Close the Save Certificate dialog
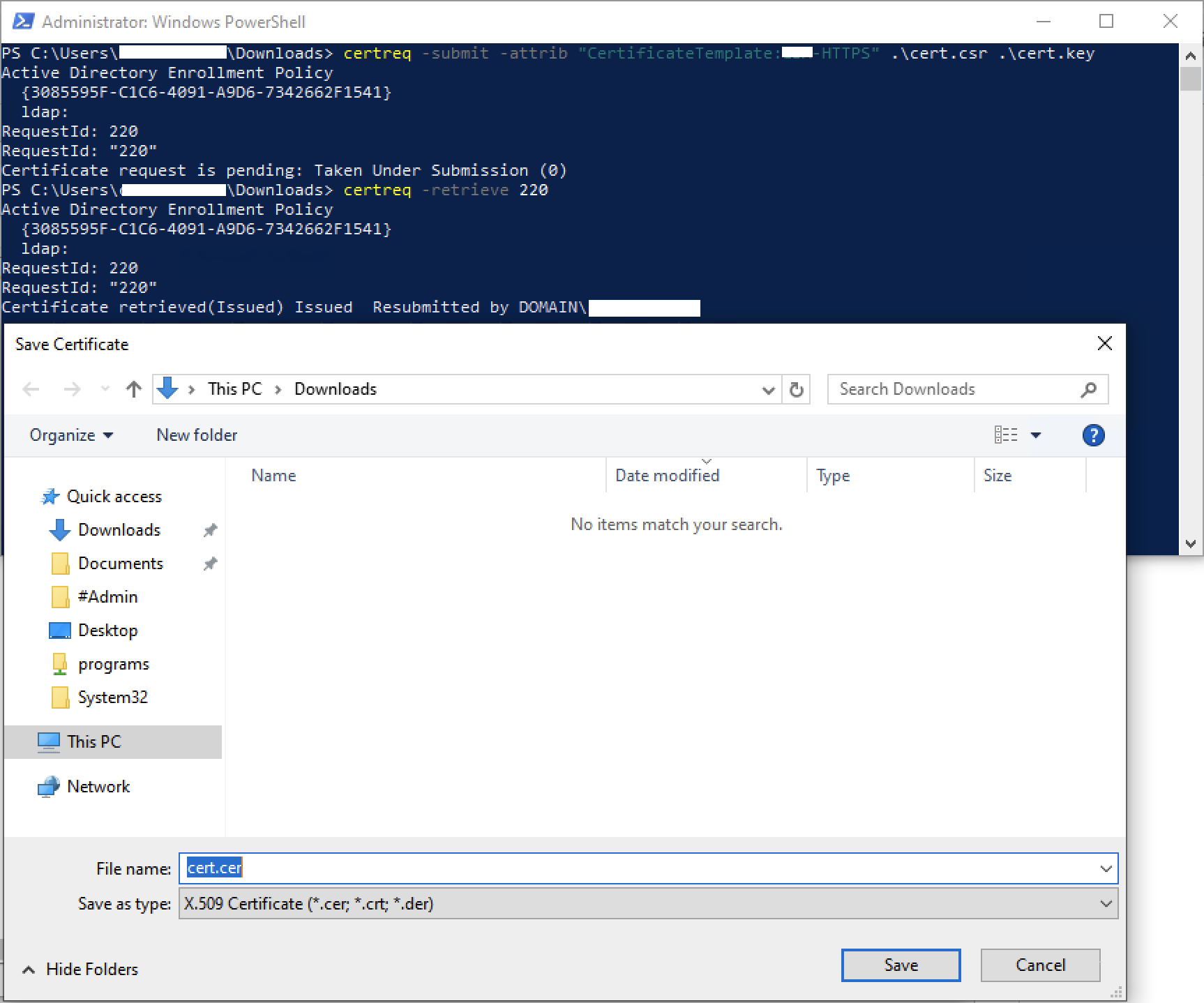 tap(1104, 343)
